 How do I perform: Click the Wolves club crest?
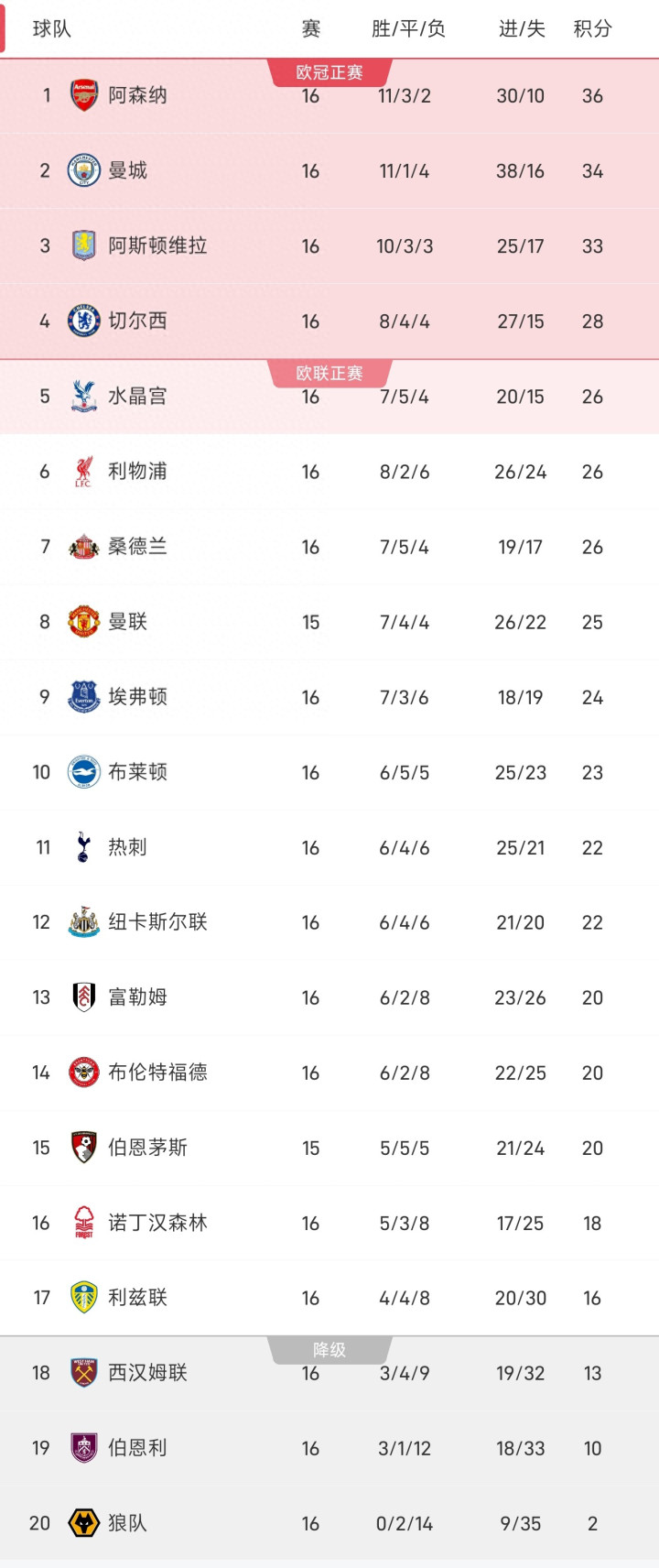[x=84, y=1523]
